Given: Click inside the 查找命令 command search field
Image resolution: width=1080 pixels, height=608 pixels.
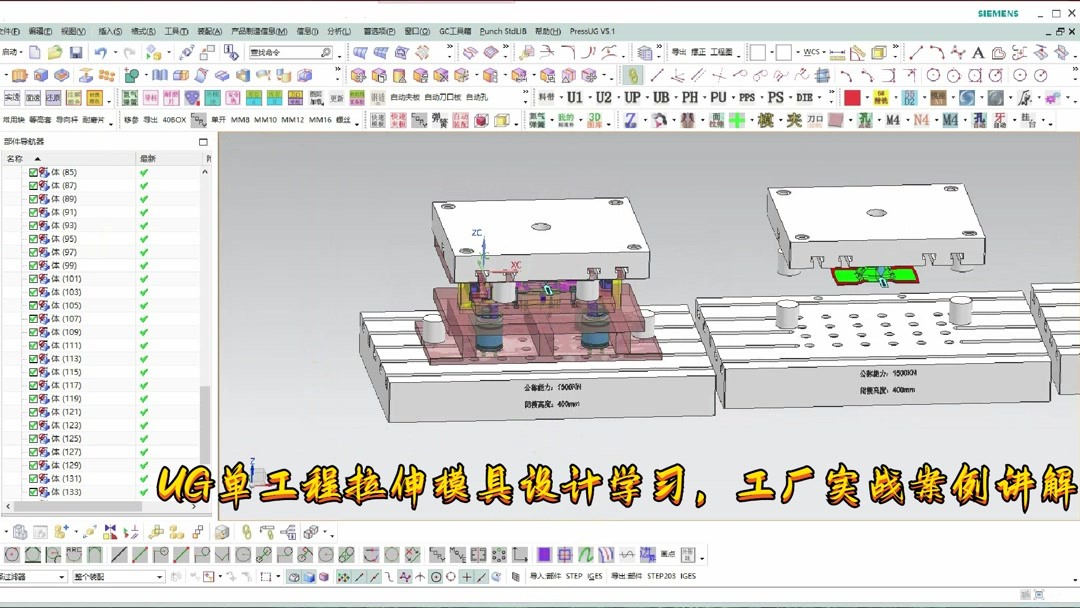Looking at the screenshot, I should click(290, 52).
